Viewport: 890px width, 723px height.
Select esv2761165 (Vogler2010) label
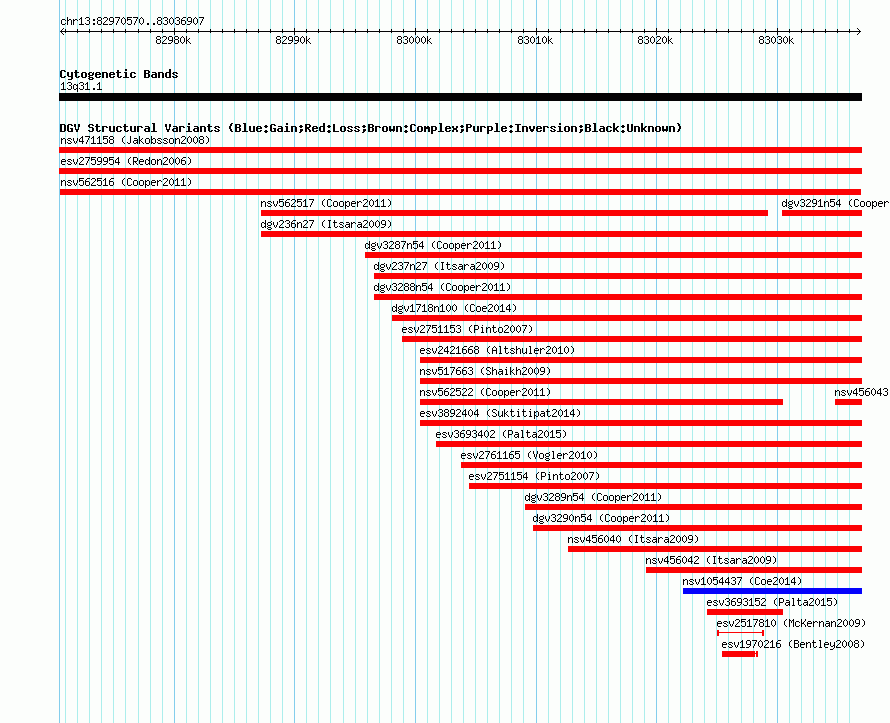(529, 455)
